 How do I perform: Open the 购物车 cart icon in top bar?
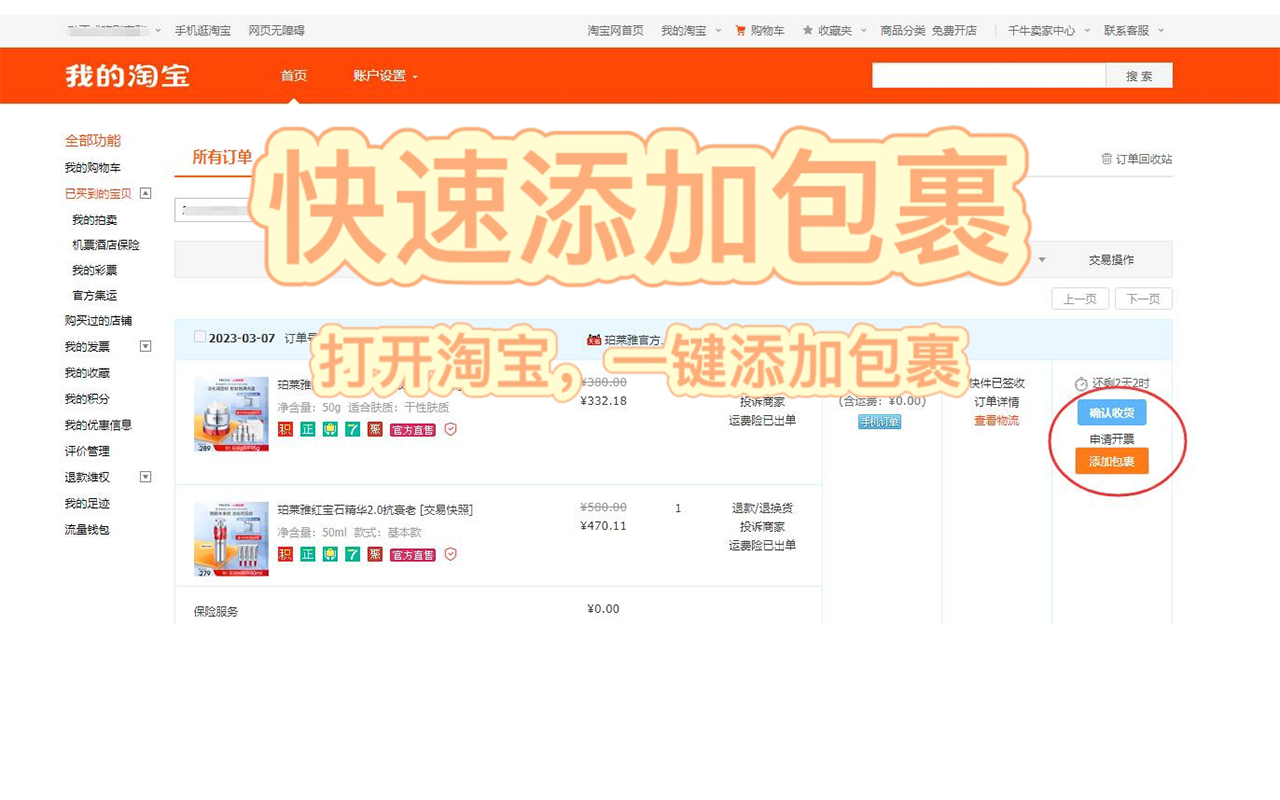click(740, 30)
